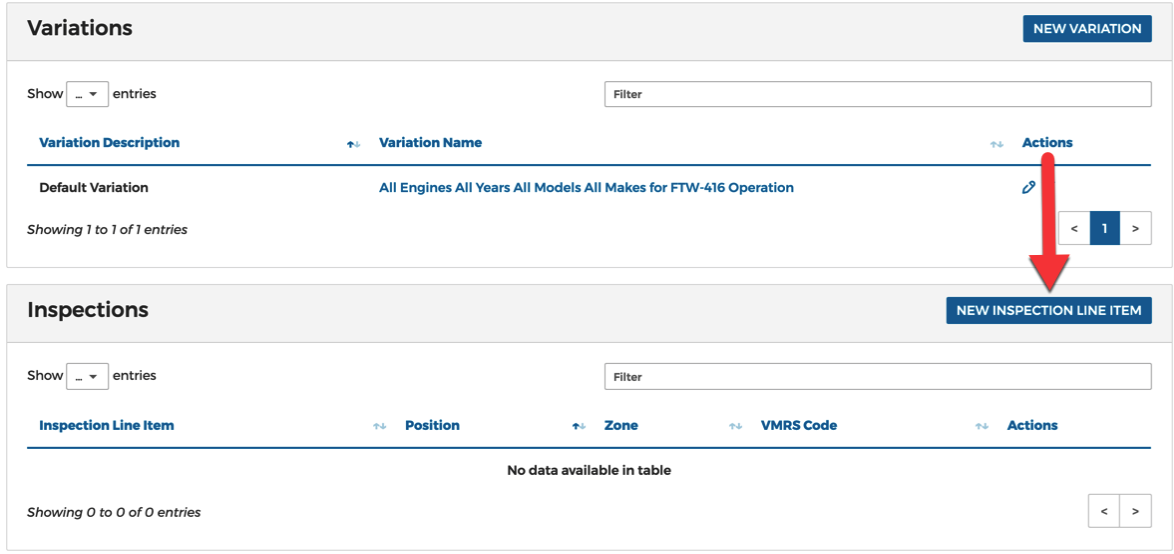This screenshot has height=554, width=1174.
Task: Sort Position column arrows icon
Action: (x=579, y=426)
